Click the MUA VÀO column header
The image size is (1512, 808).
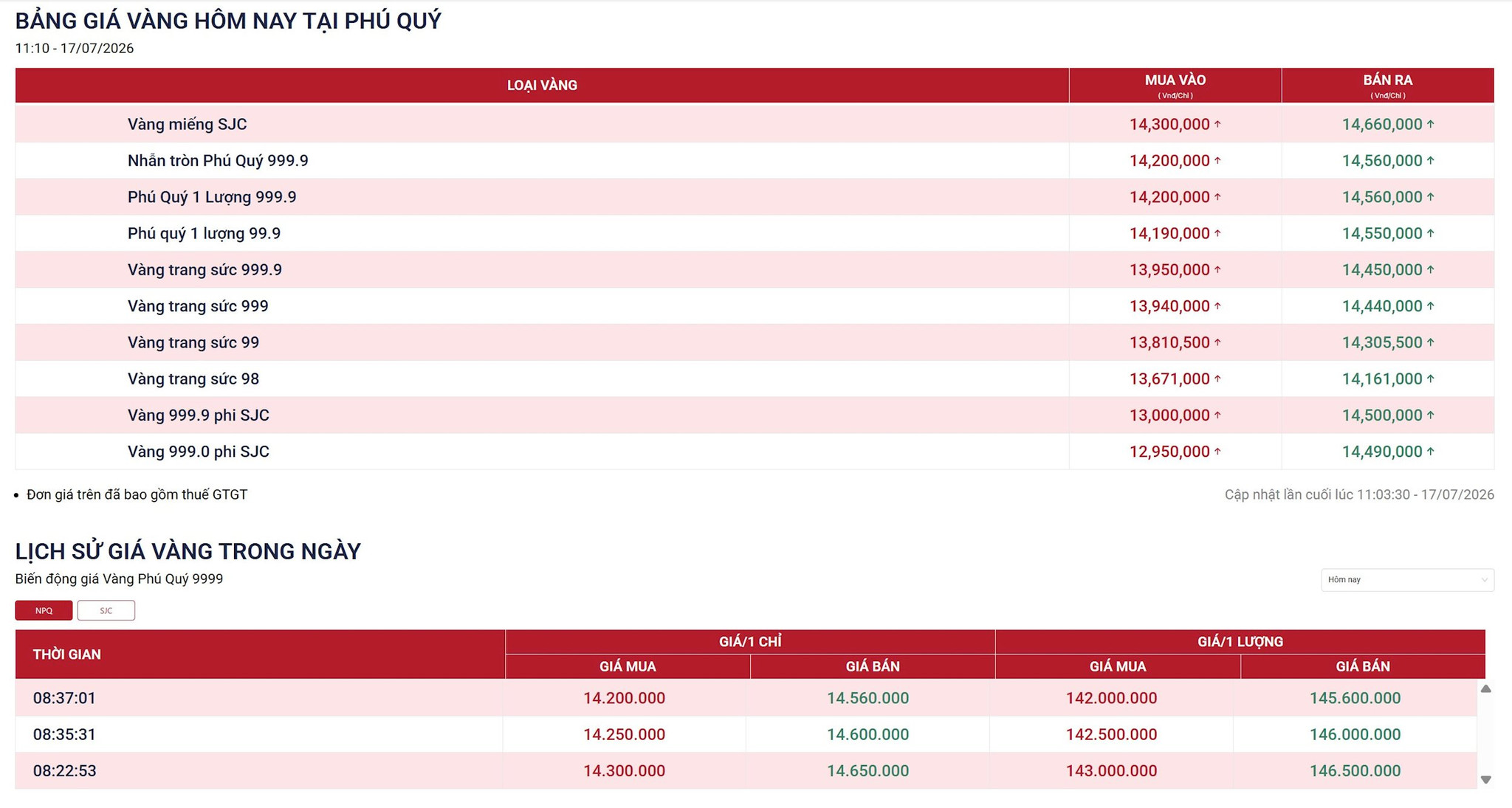pos(1175,86)
